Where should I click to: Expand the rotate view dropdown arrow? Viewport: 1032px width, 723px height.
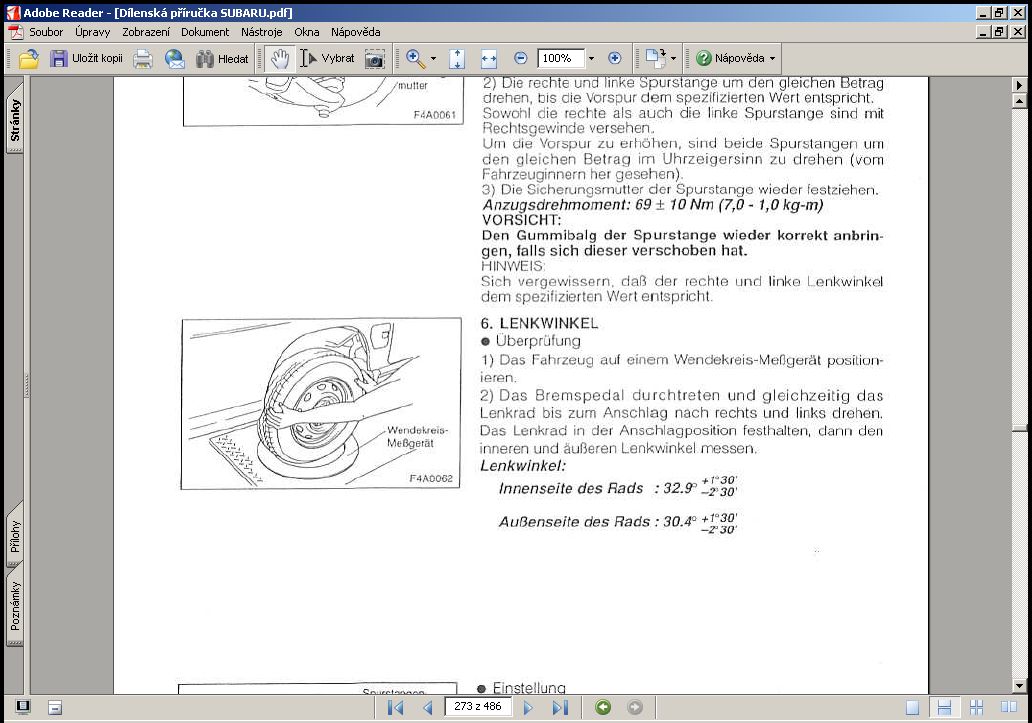point(673,59)
